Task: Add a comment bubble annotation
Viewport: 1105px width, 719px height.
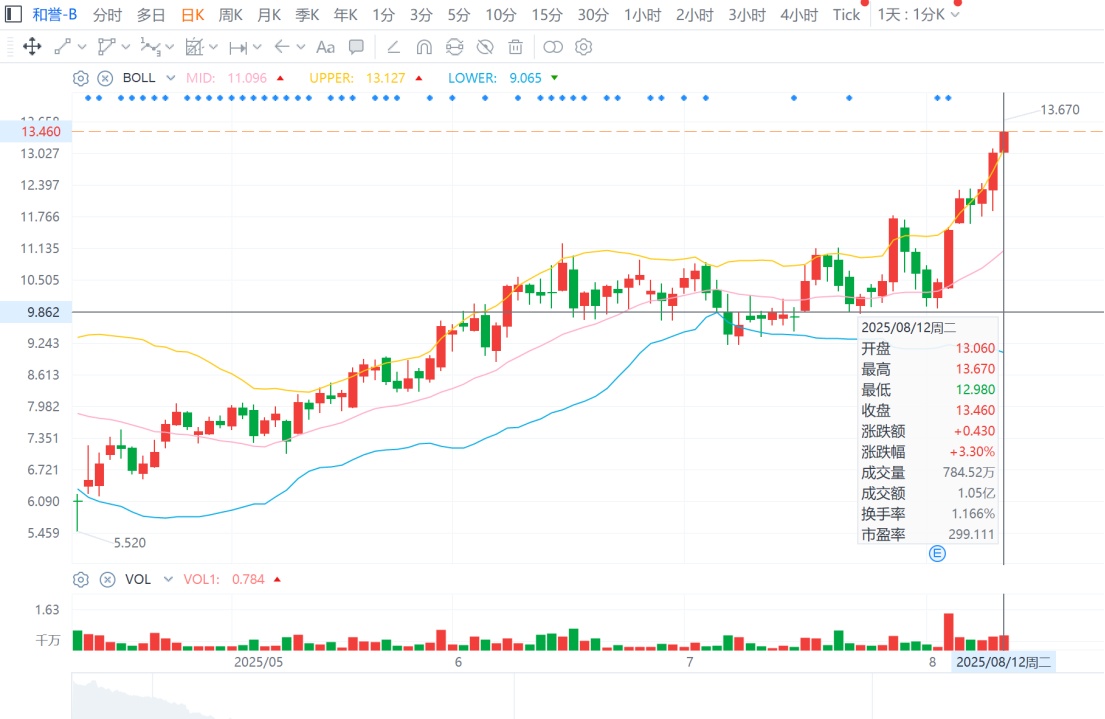Action: coord(357,47)
